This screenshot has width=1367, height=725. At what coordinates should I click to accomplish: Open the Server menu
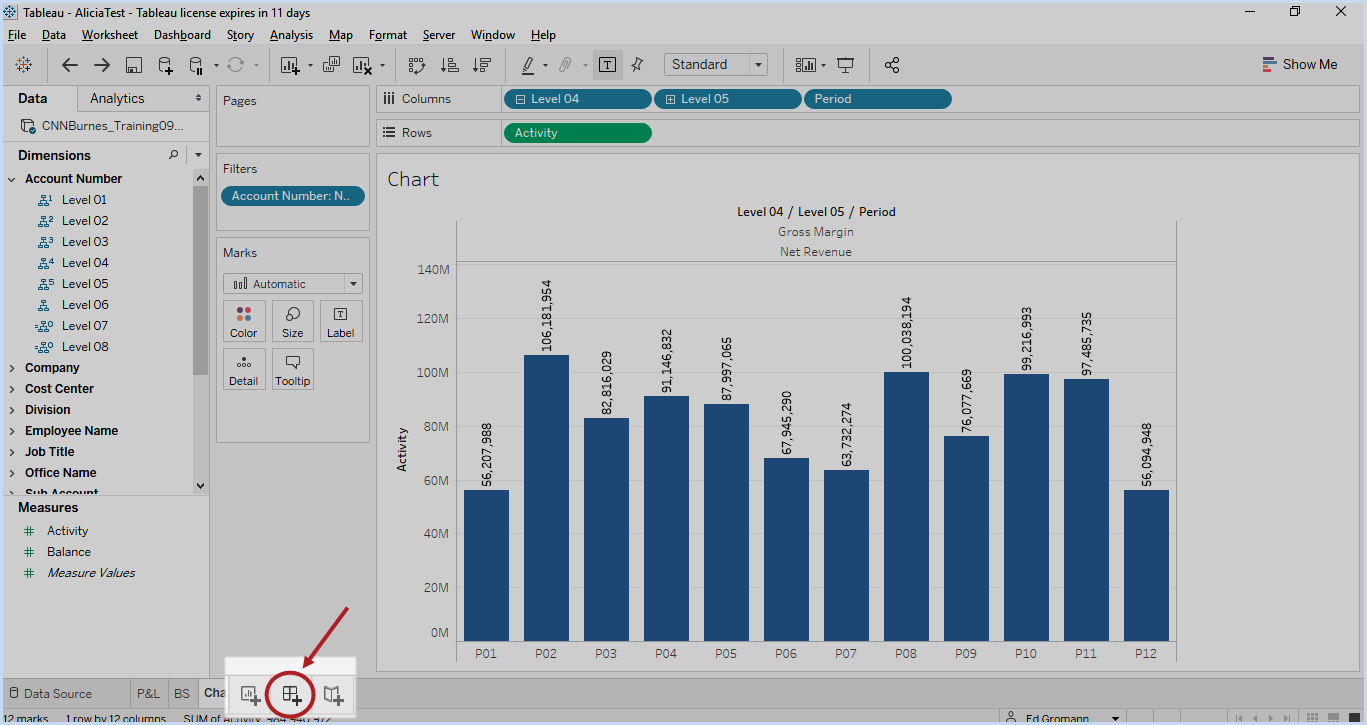tap(439, 35)
